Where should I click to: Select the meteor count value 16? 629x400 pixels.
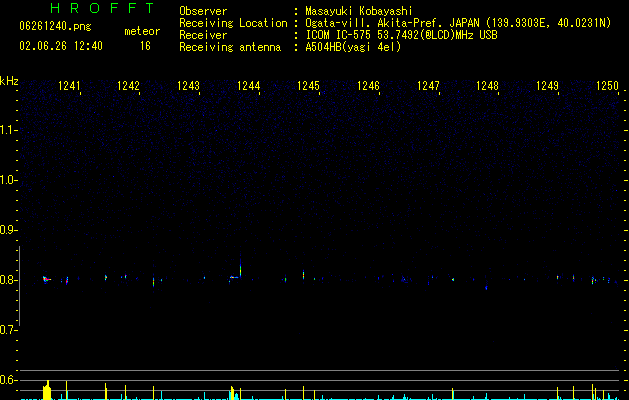pyautogui.click(x=145, y=46)
